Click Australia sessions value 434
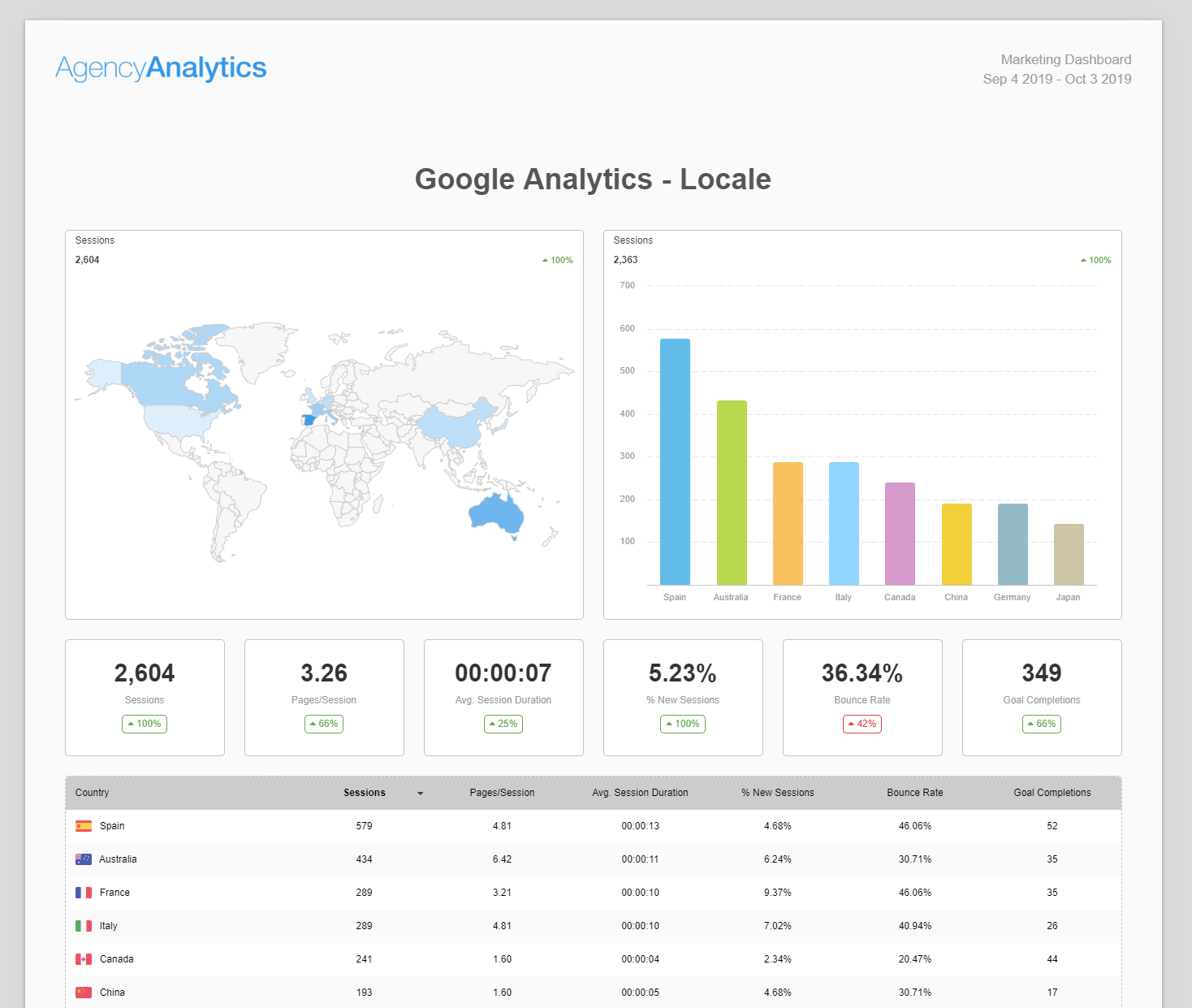This screenshot has width=1192, height=1008. (364, 859)
